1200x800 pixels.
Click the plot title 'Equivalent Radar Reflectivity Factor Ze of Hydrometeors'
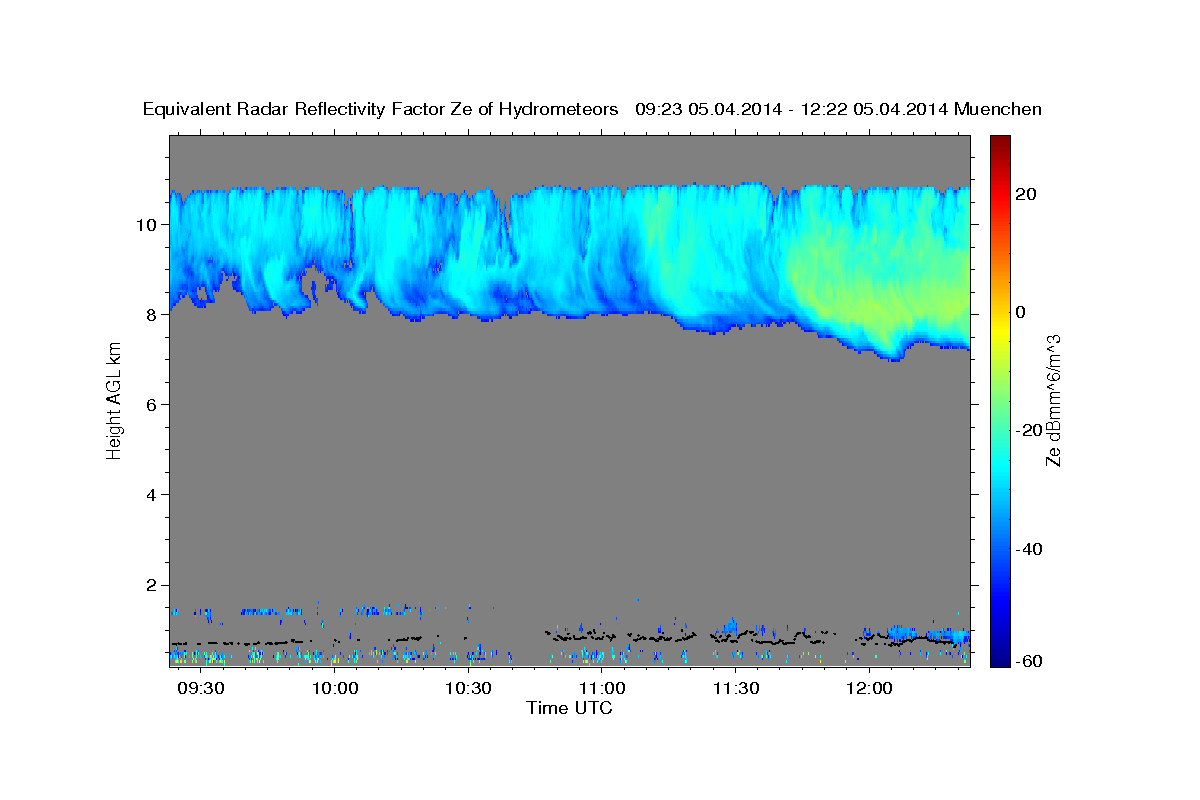(x=381, y=110)
